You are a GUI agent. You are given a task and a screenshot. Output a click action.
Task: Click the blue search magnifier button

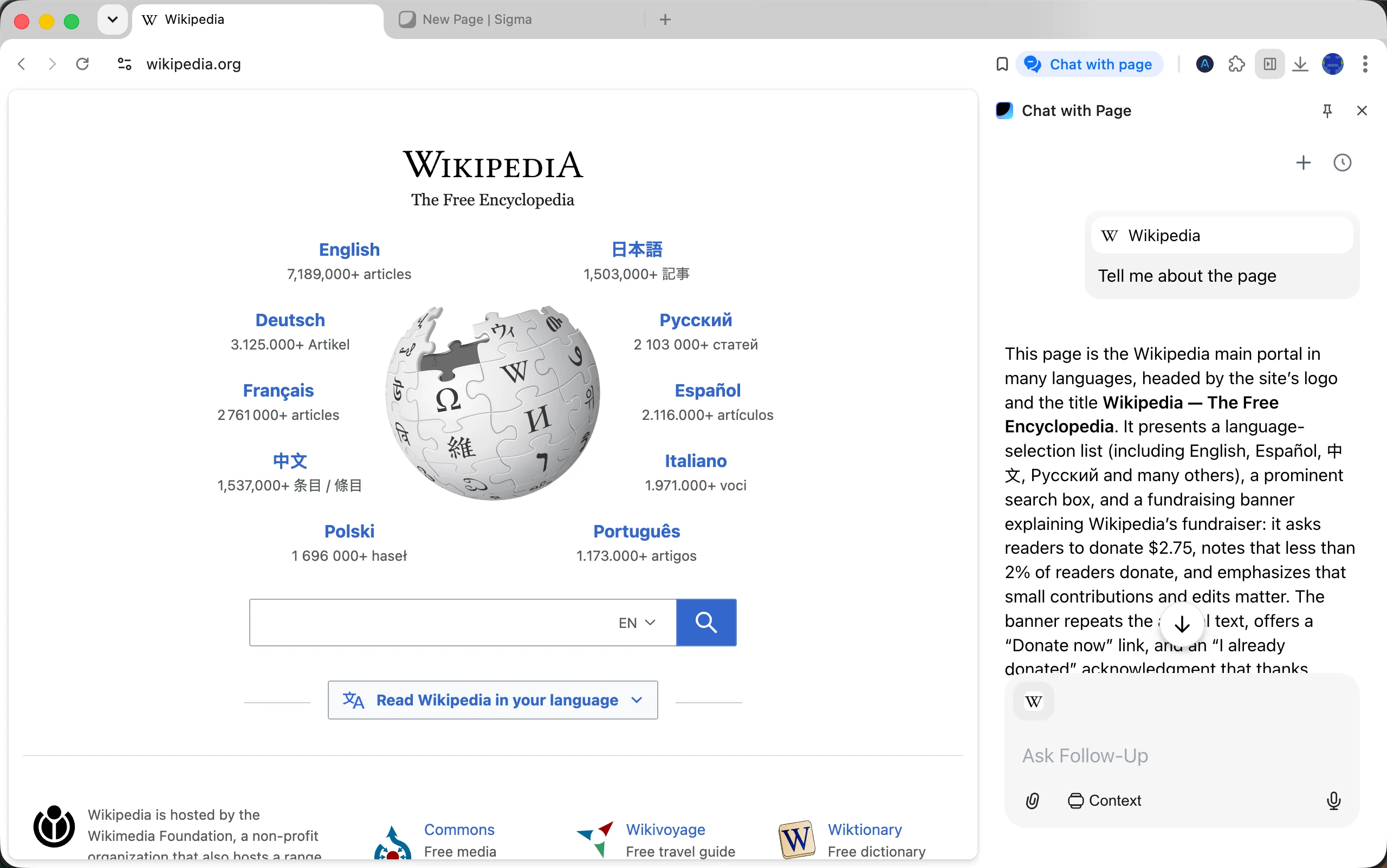coord(706,623)
